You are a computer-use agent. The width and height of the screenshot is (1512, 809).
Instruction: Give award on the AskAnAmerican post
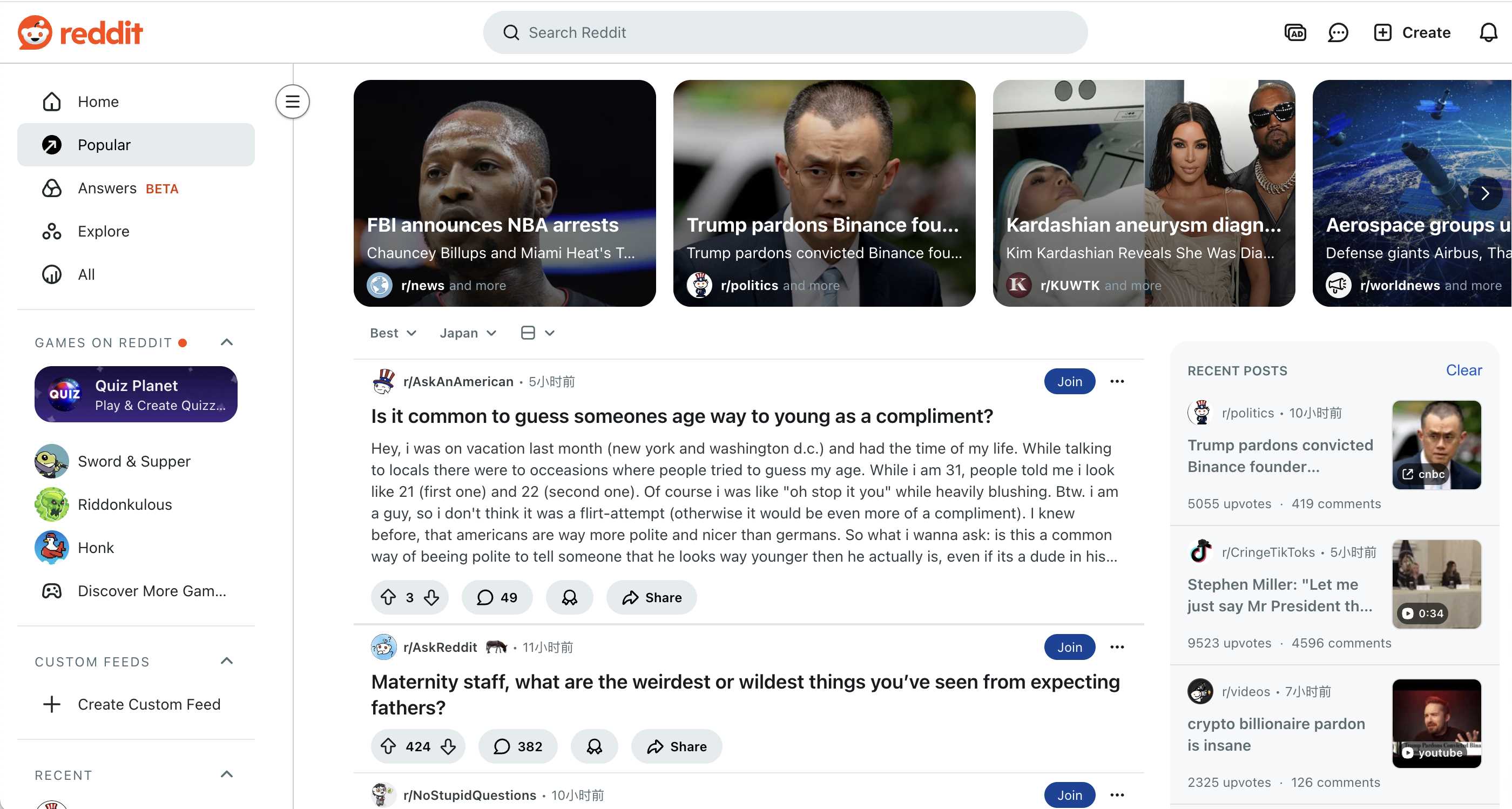(569, 597)
